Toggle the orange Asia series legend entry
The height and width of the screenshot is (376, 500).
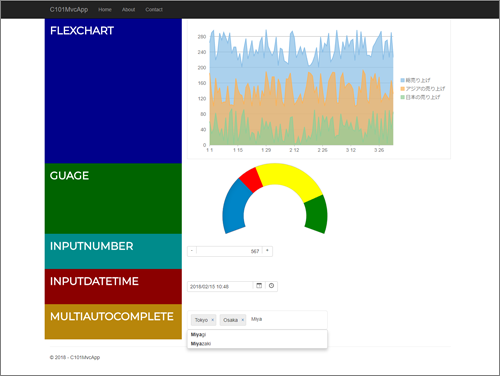coord(423,89)
